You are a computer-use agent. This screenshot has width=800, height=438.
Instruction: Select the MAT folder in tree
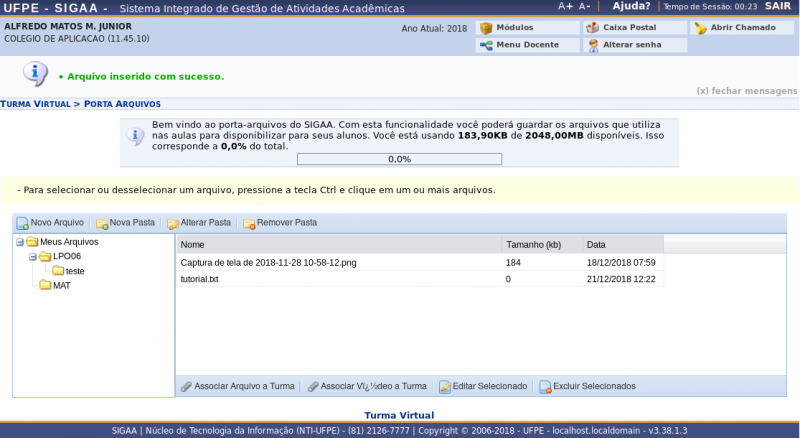click(x=61, y=285)
